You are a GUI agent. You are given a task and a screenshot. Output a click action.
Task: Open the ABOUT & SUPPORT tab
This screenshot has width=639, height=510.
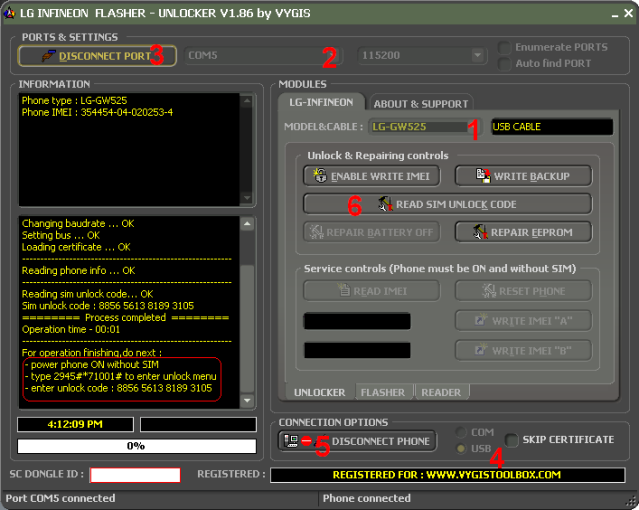pyautogui.click(x=421, y=104)
